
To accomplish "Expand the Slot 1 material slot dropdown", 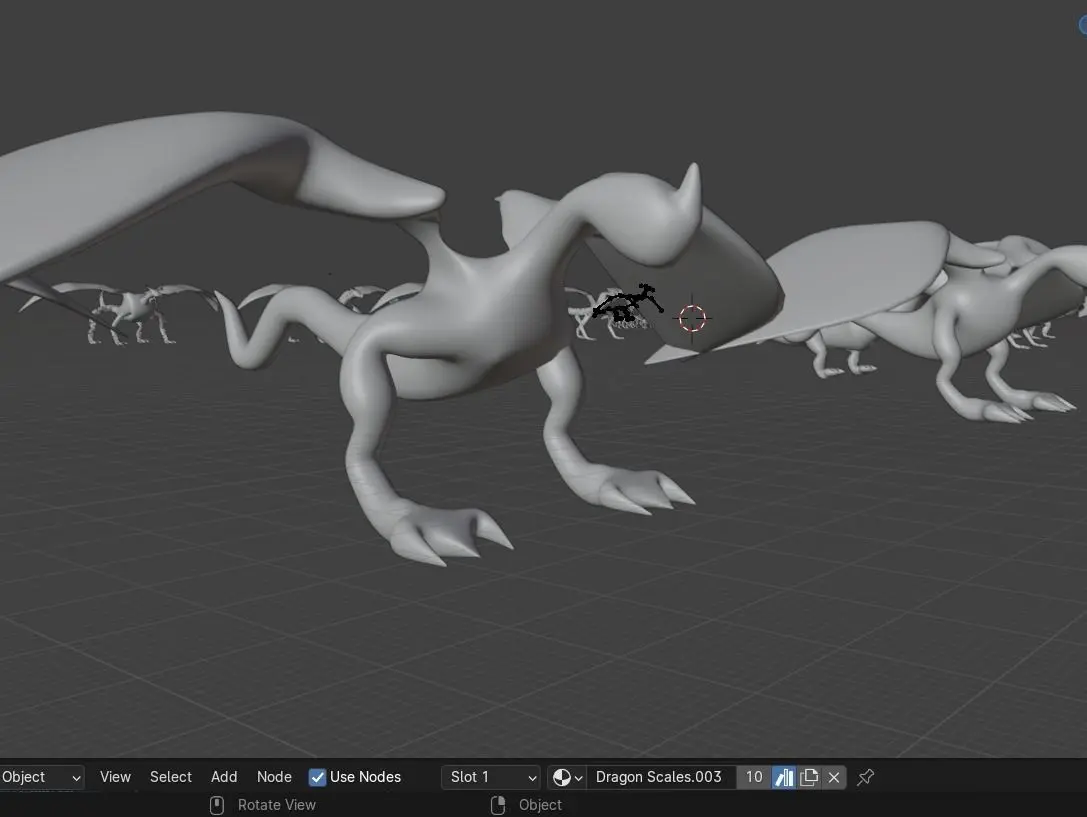I will click(491, 777).
